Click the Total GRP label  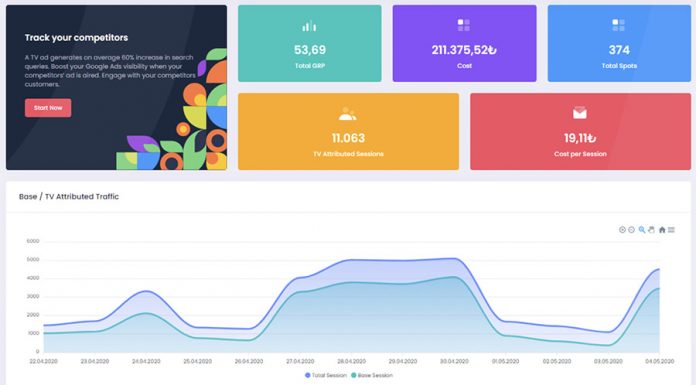(x=310, y=66)
